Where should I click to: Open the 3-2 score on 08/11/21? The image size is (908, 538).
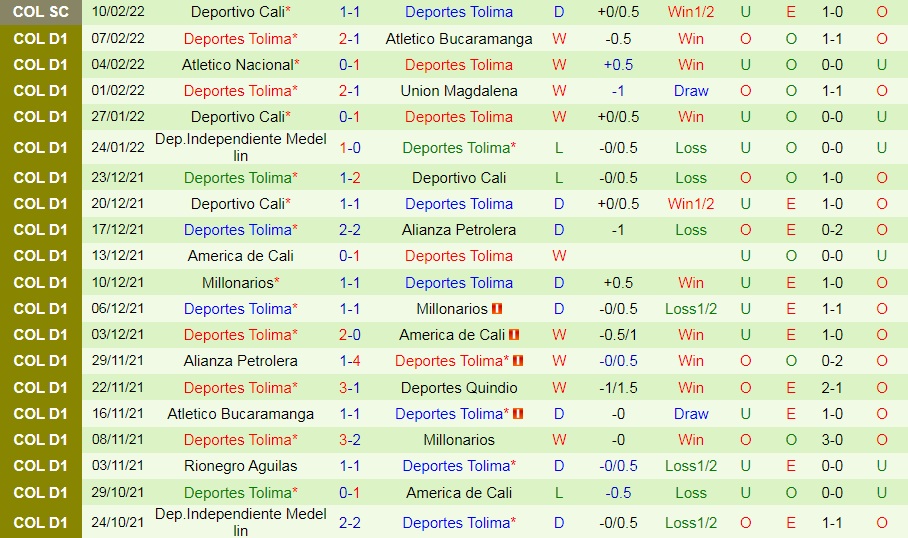tap(350, 439)
